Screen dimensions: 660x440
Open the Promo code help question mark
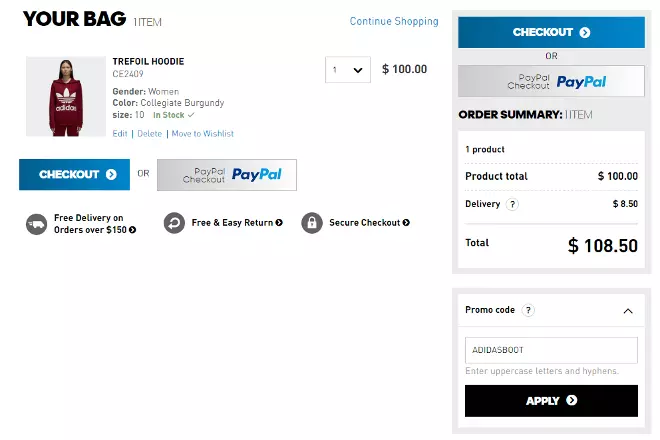point(528,310)
